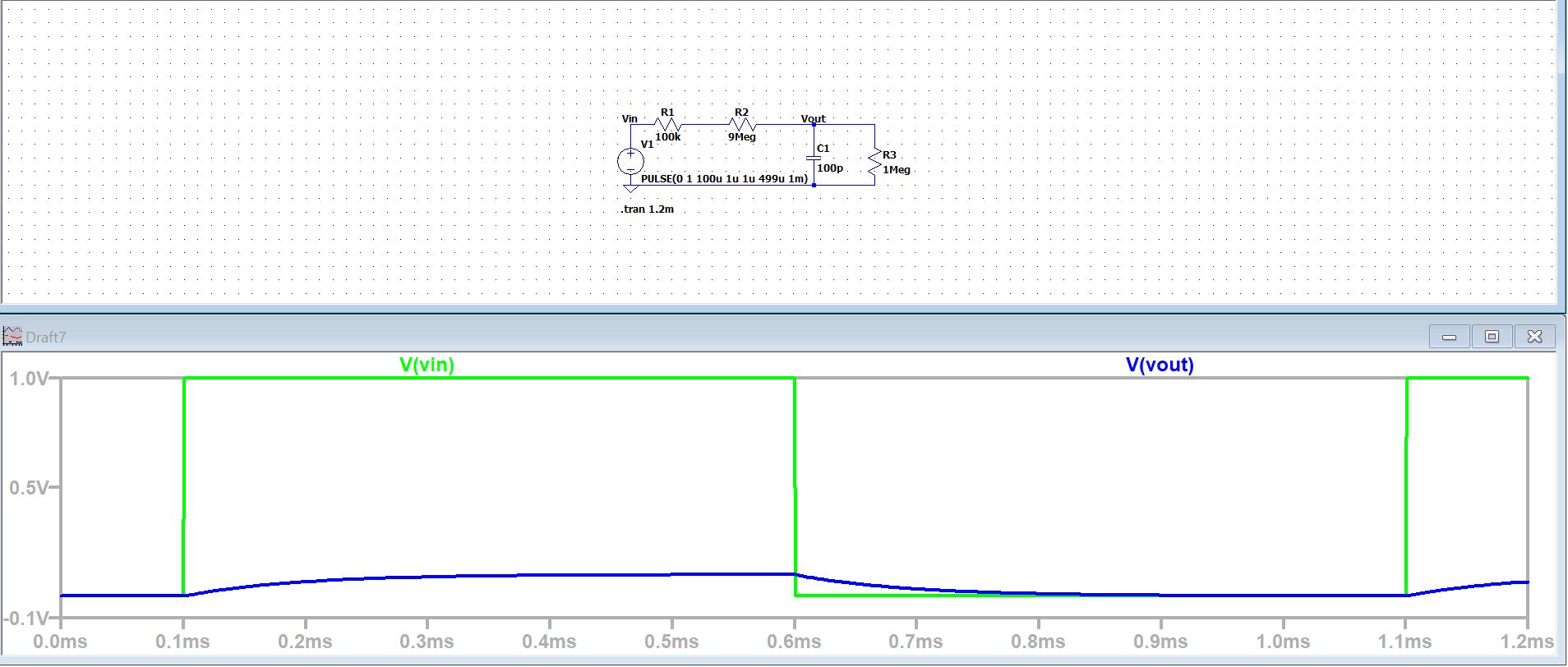The width and height of the screenshot is (1568, 667).
Task: Click the Vin net label
Action: click(630, 118)
